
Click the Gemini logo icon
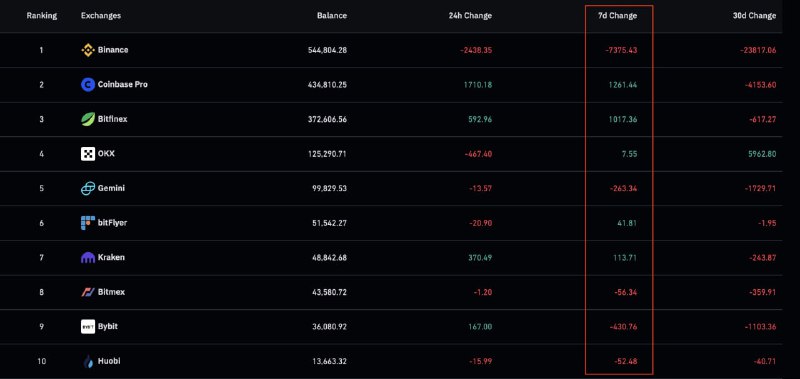coord(88,188)
